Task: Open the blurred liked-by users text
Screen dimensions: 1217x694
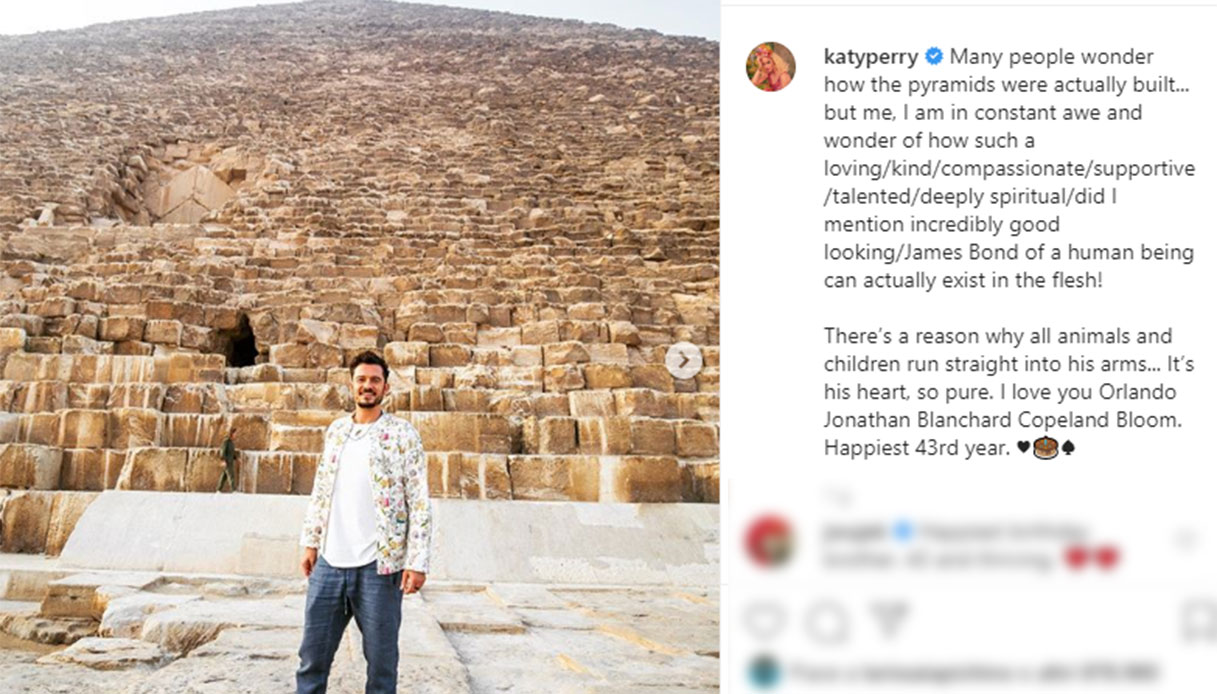Action: click(x=975, y=672)
